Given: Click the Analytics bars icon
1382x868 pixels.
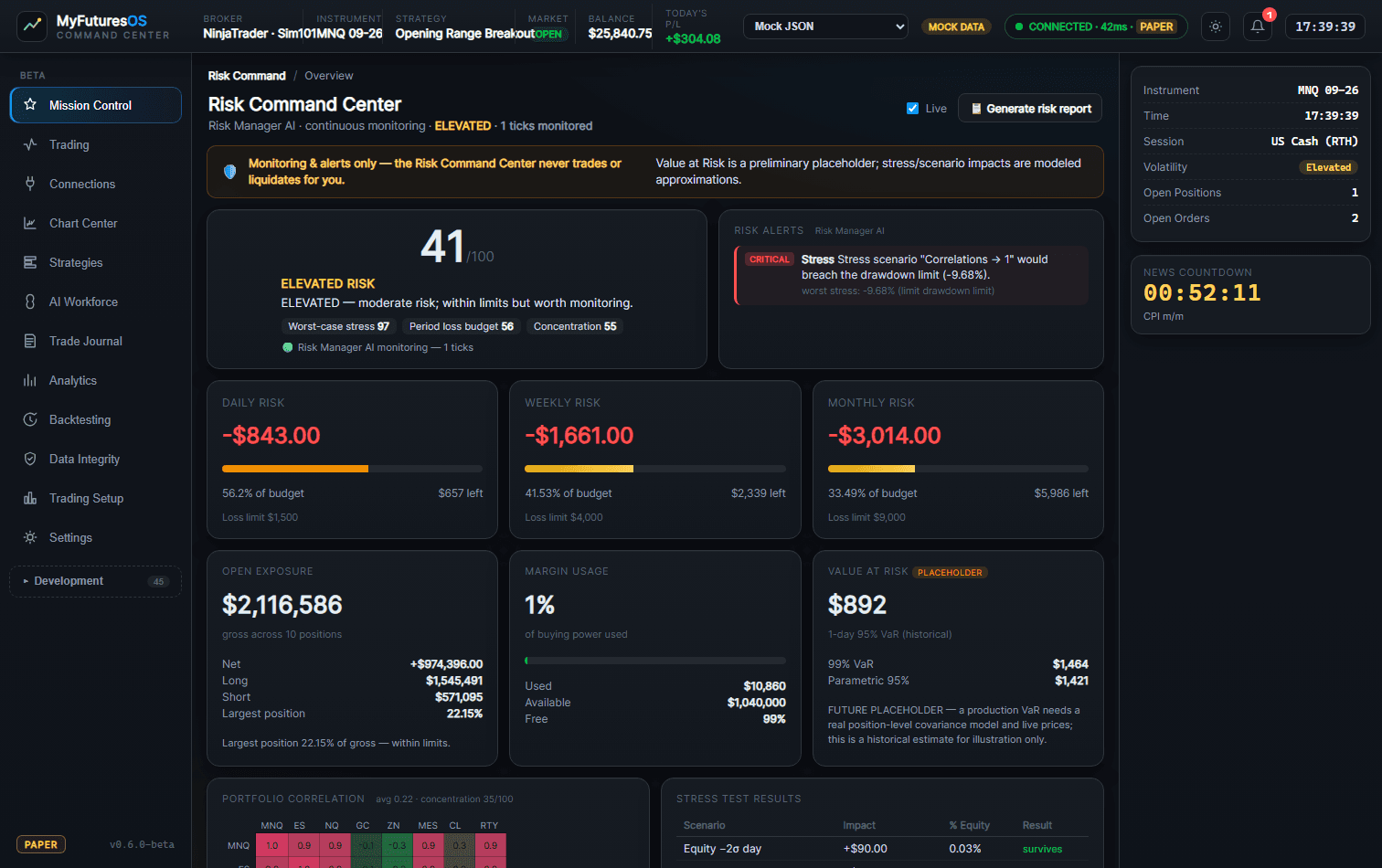Looking at the screenshot, I should [x=30, y=380].
